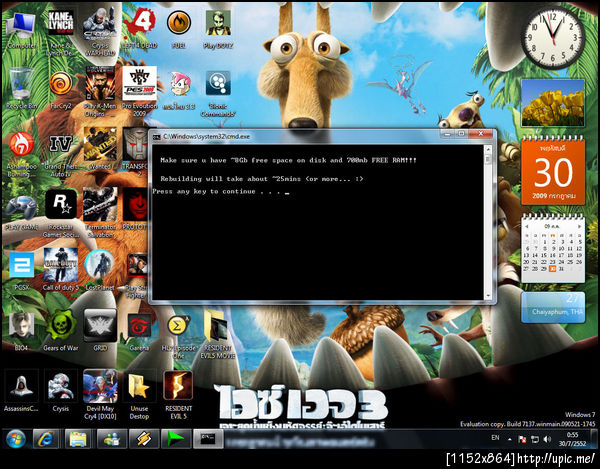Open the Computer desktop icon
600x469 pixels.
pyautogui.click(x=21, y=29)
